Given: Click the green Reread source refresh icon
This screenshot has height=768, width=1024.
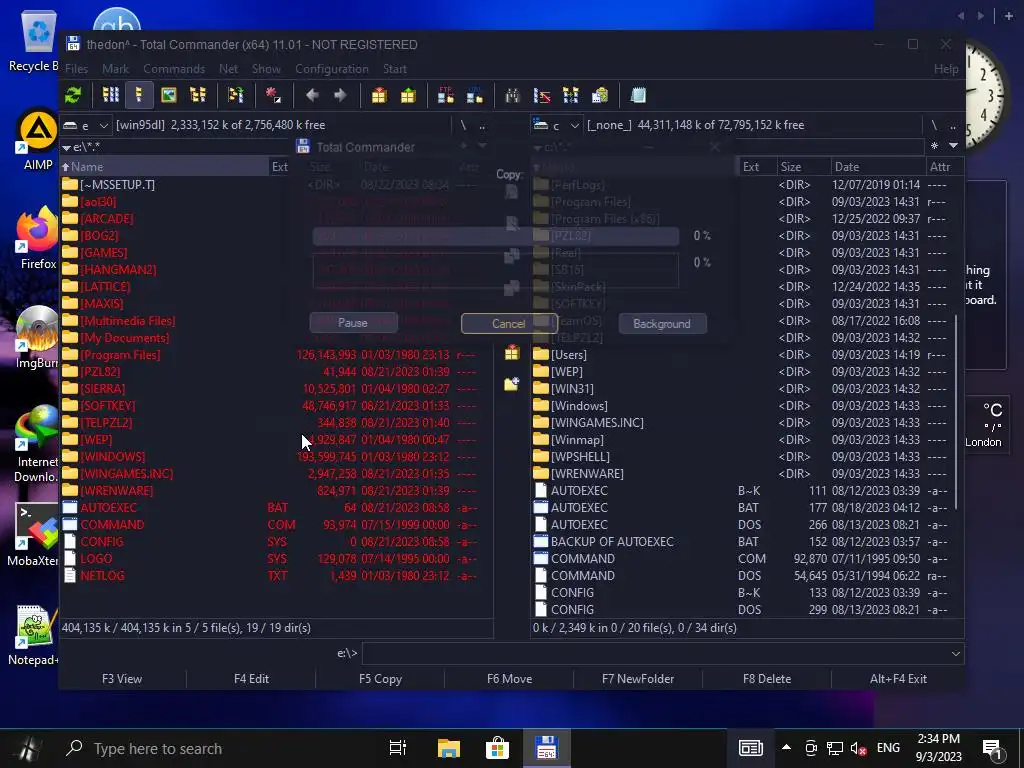Looking at the screenshot, I should pyautogui.click(x=73, y=95).
